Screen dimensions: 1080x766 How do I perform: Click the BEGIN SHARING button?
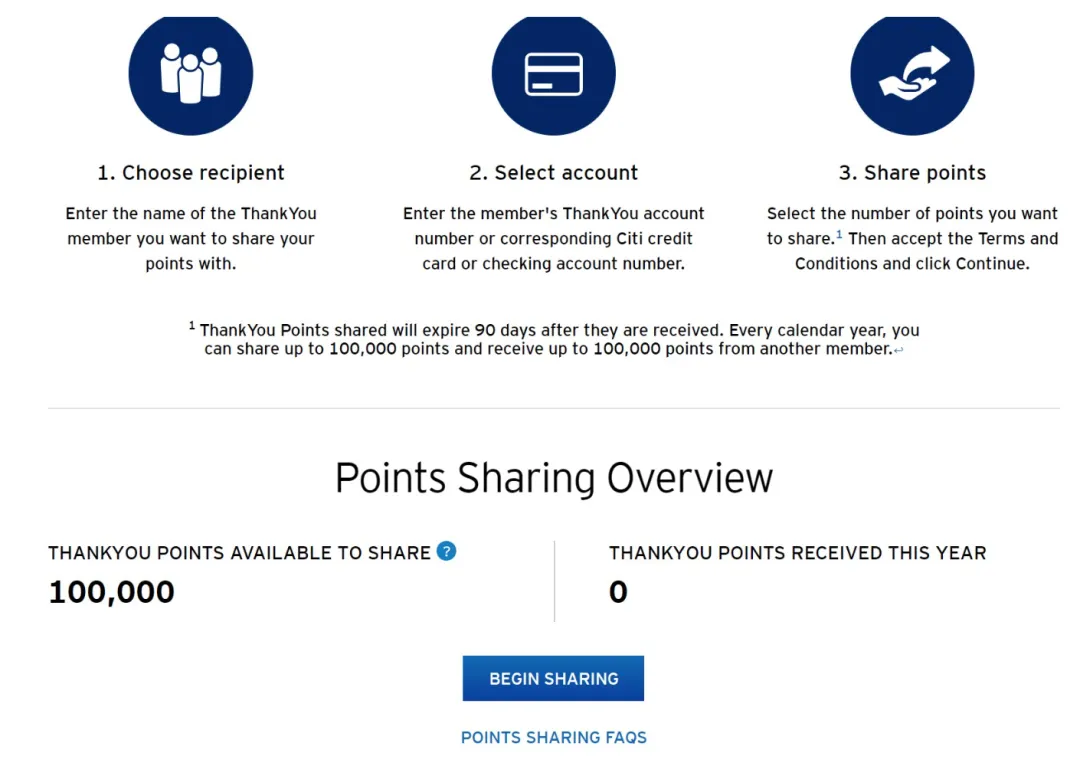point(553,679)
